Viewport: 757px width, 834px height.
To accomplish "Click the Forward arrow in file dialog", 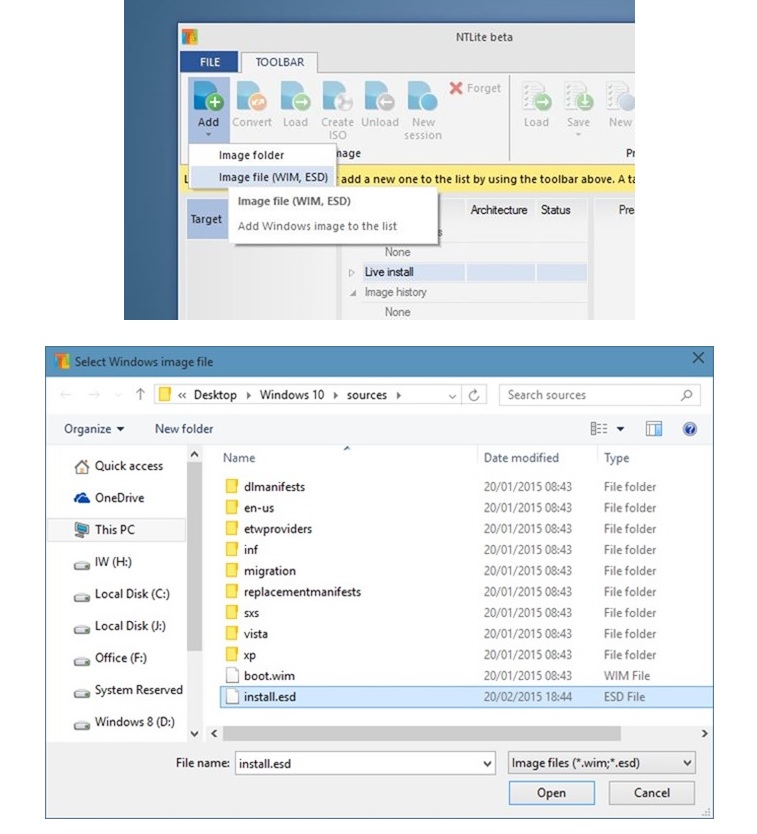I will tap(94, 394).
